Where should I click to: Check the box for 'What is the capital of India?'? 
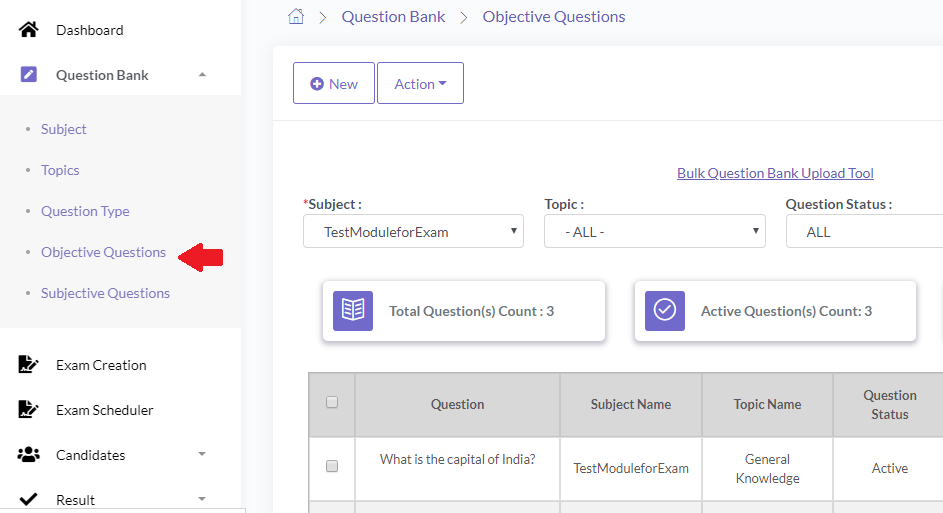tap(332, 466)
